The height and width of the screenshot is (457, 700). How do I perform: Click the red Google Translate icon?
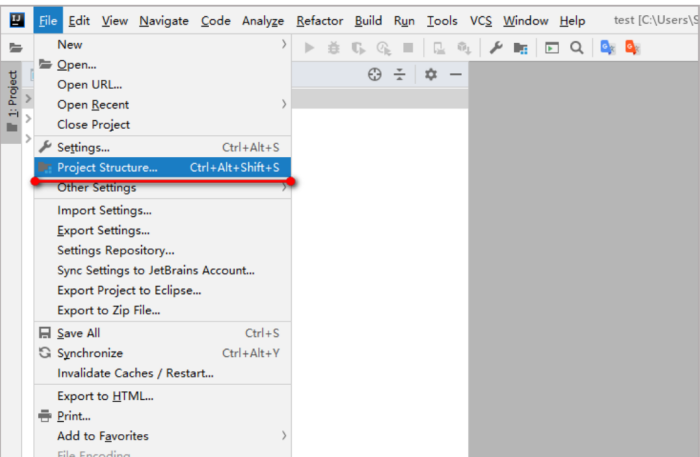(633, 47)
